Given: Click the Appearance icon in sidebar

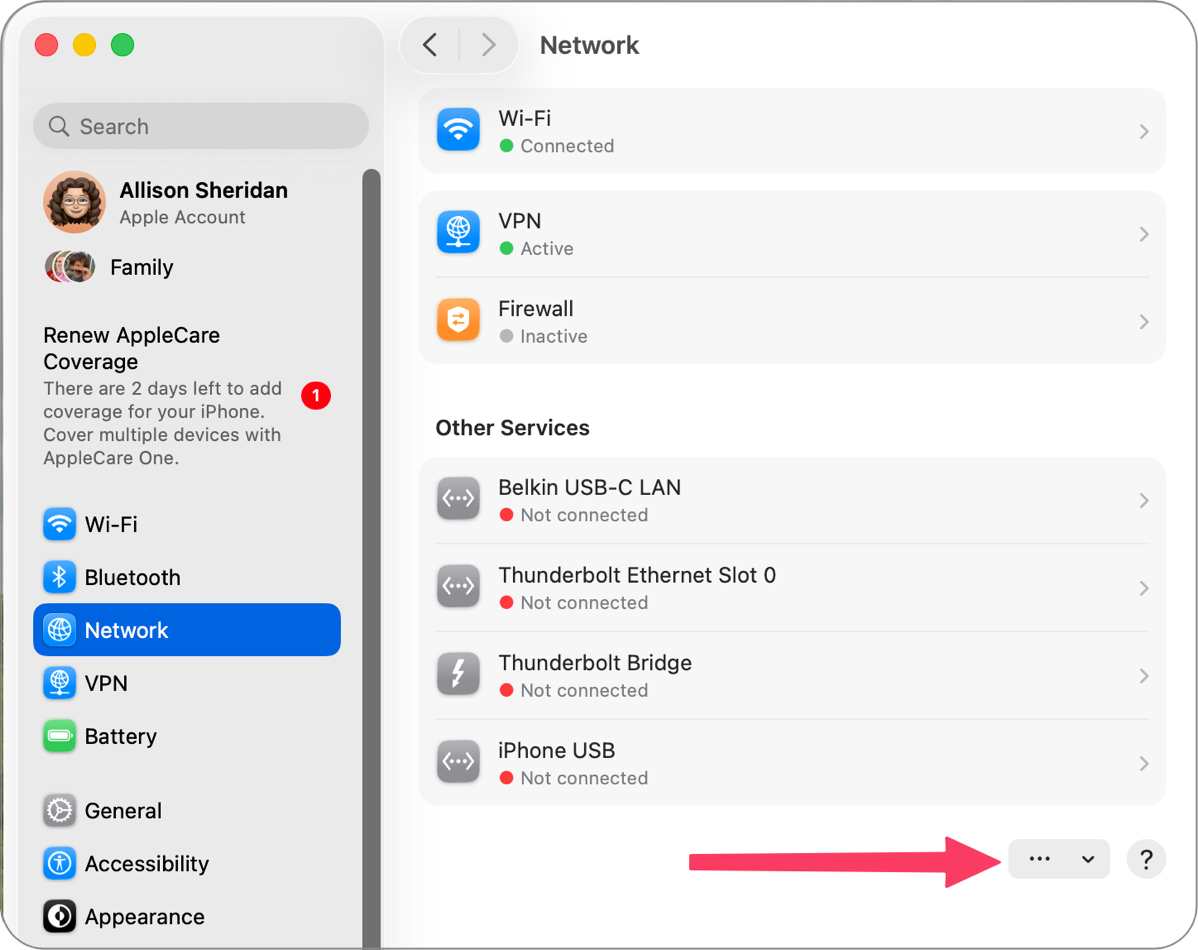Looking at the screenshot, I should tap(60, 916).
